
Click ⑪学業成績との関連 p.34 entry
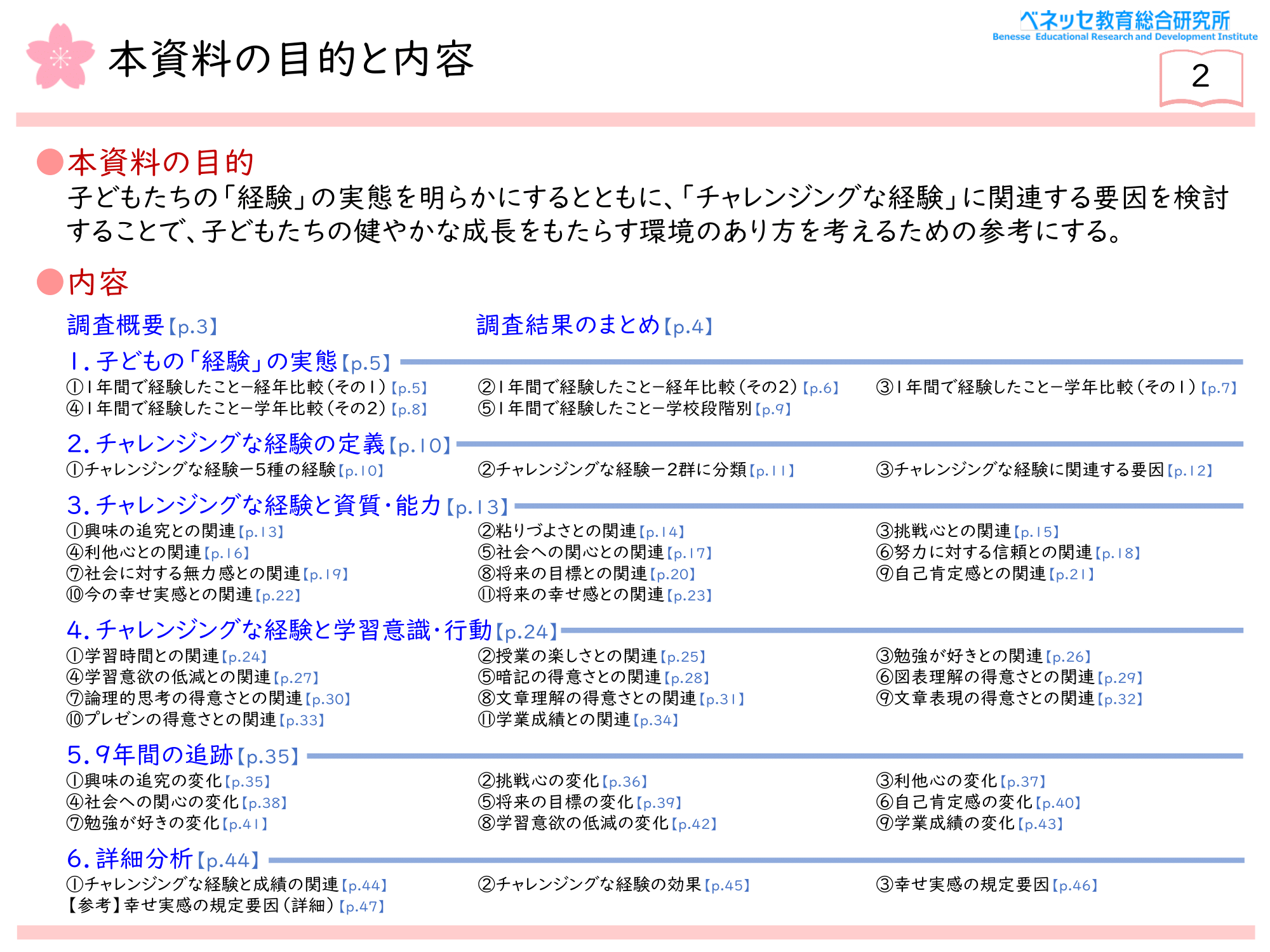pyautogui.click(x=578, y=720)
